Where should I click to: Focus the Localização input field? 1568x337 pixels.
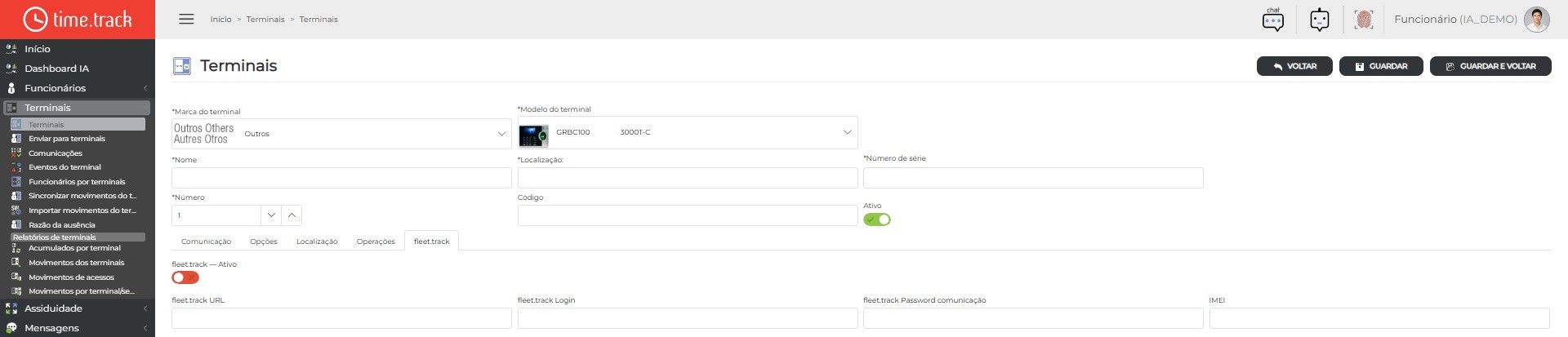tap(688, 178)
